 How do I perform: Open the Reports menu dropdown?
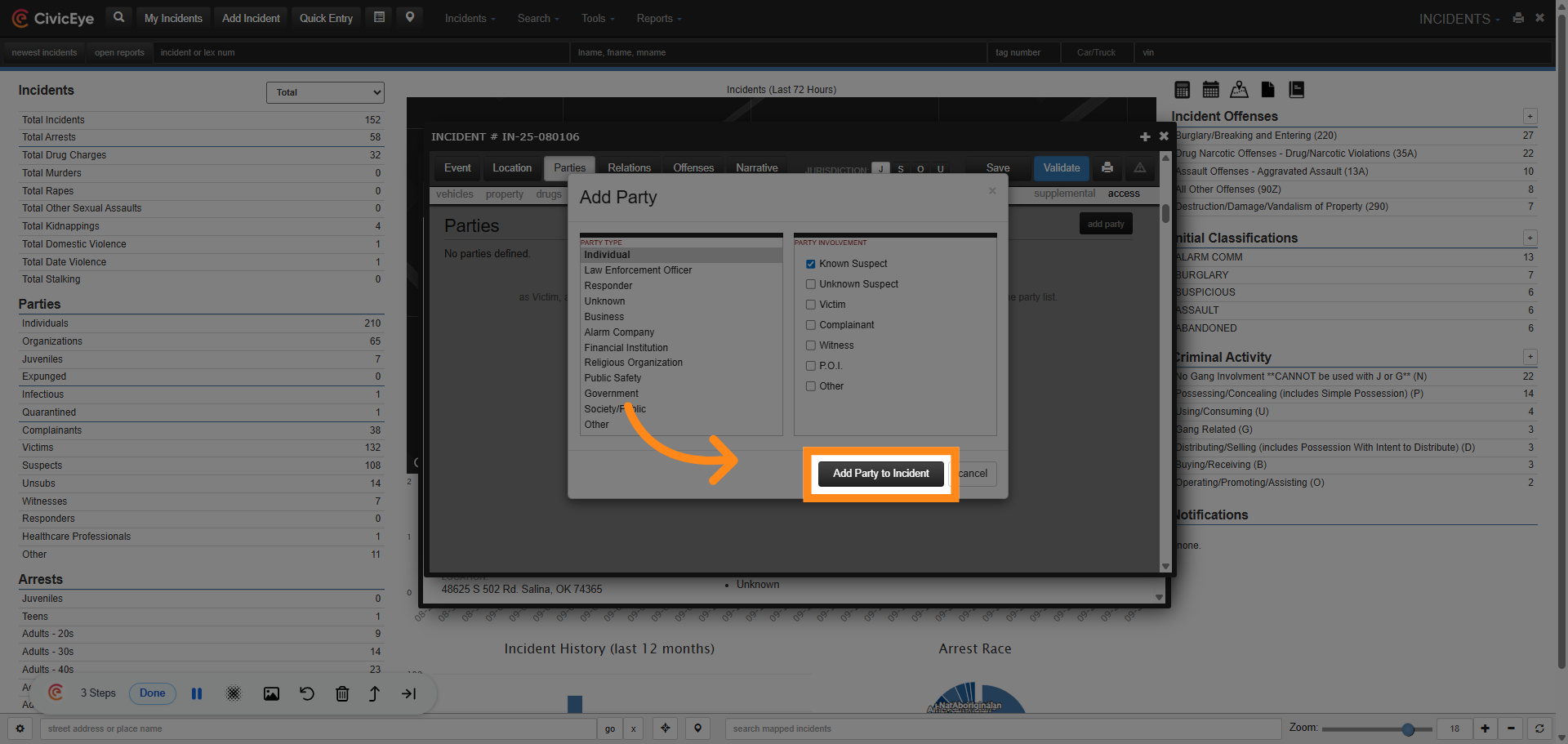point(659,18)
